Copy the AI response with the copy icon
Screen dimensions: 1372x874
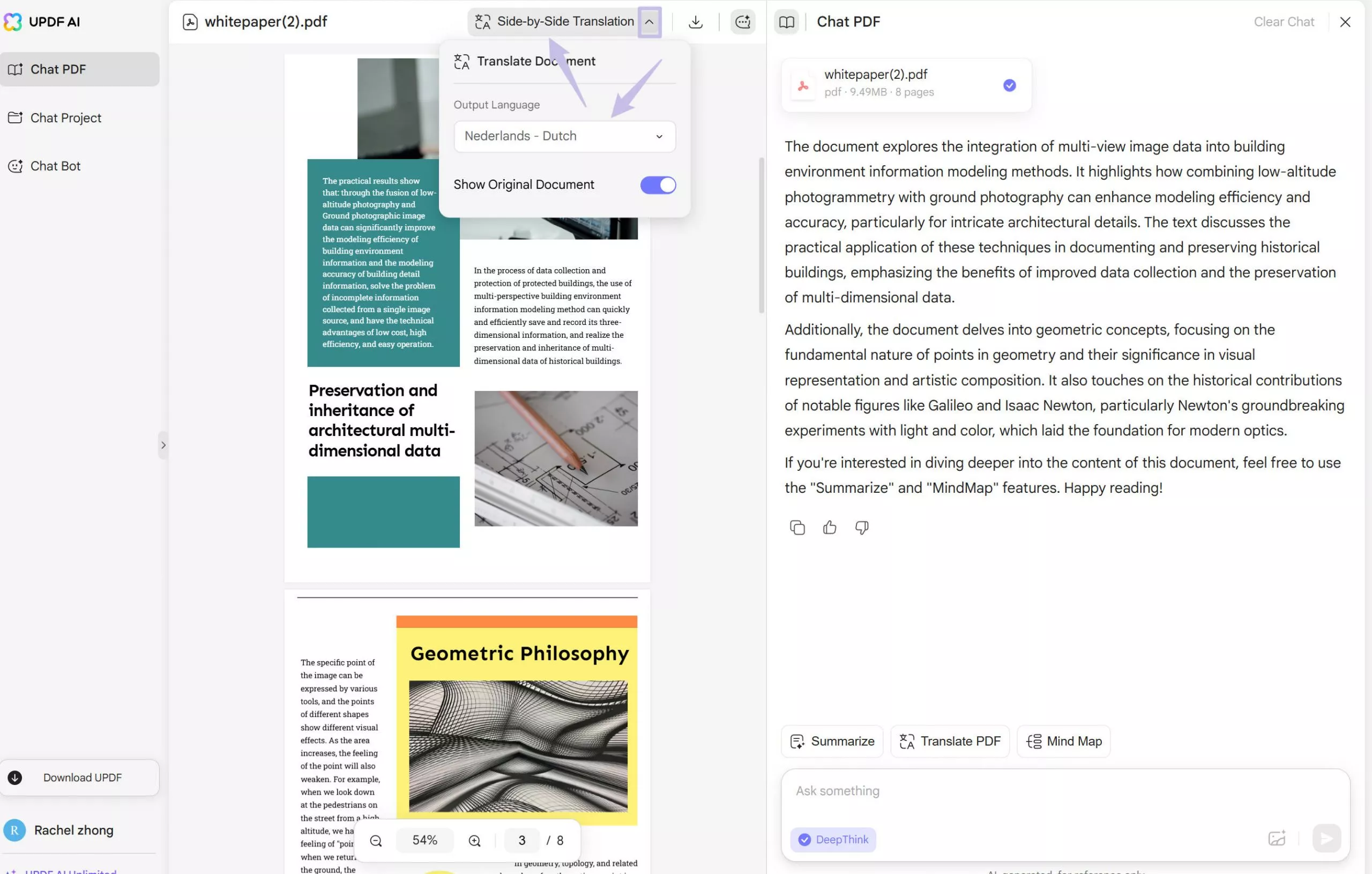coord(797,528)
